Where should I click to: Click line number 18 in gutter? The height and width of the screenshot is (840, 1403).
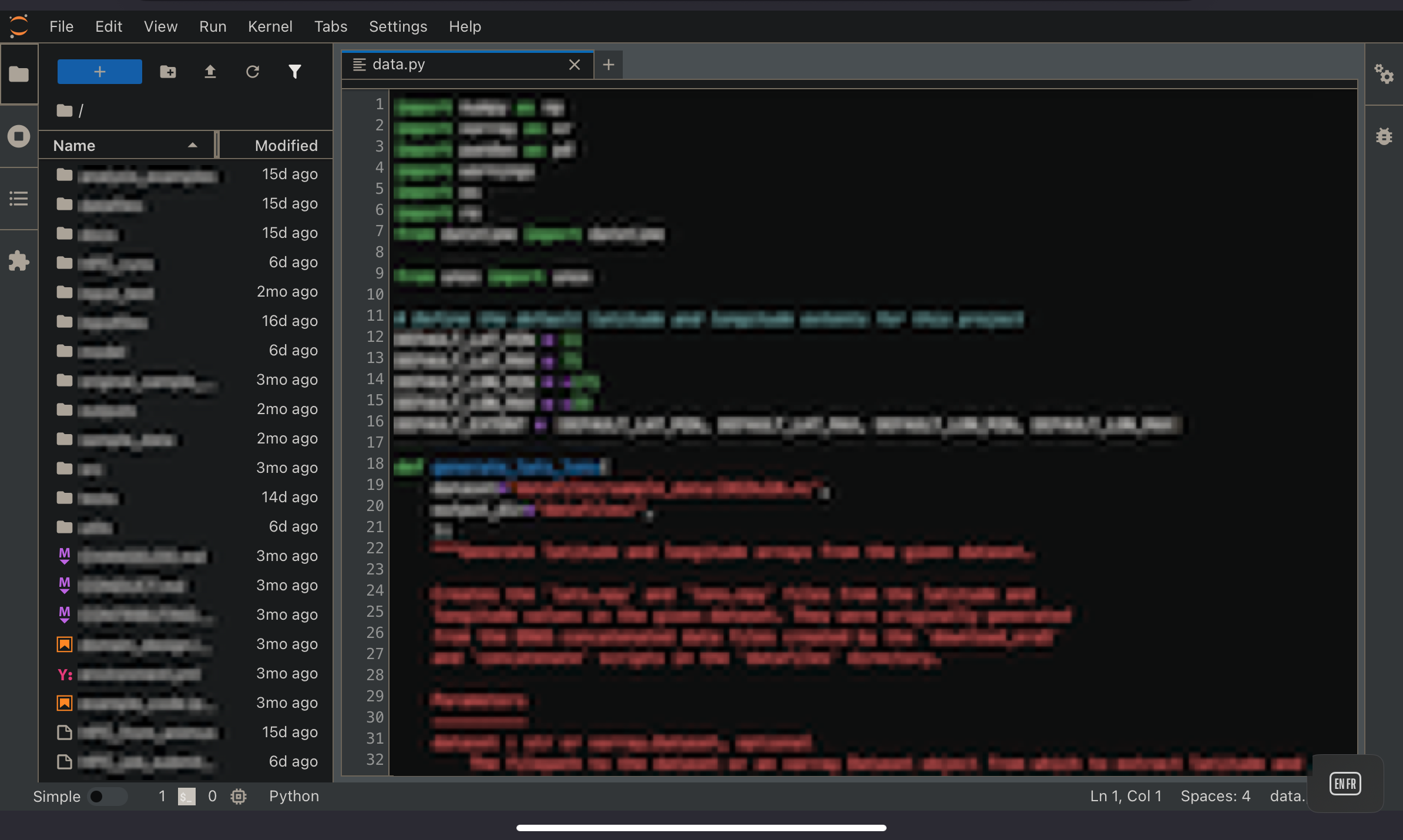coord(375,463)
